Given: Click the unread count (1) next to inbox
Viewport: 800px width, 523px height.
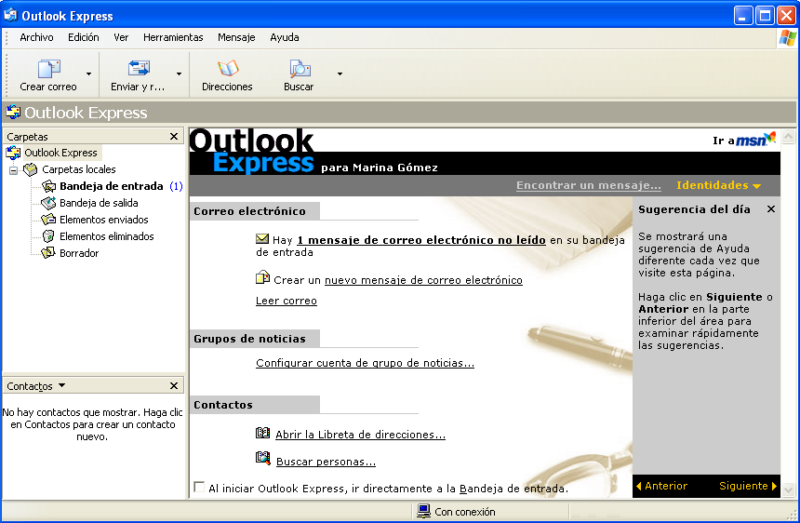Looking at the screenshot, I should coord(176,186).
